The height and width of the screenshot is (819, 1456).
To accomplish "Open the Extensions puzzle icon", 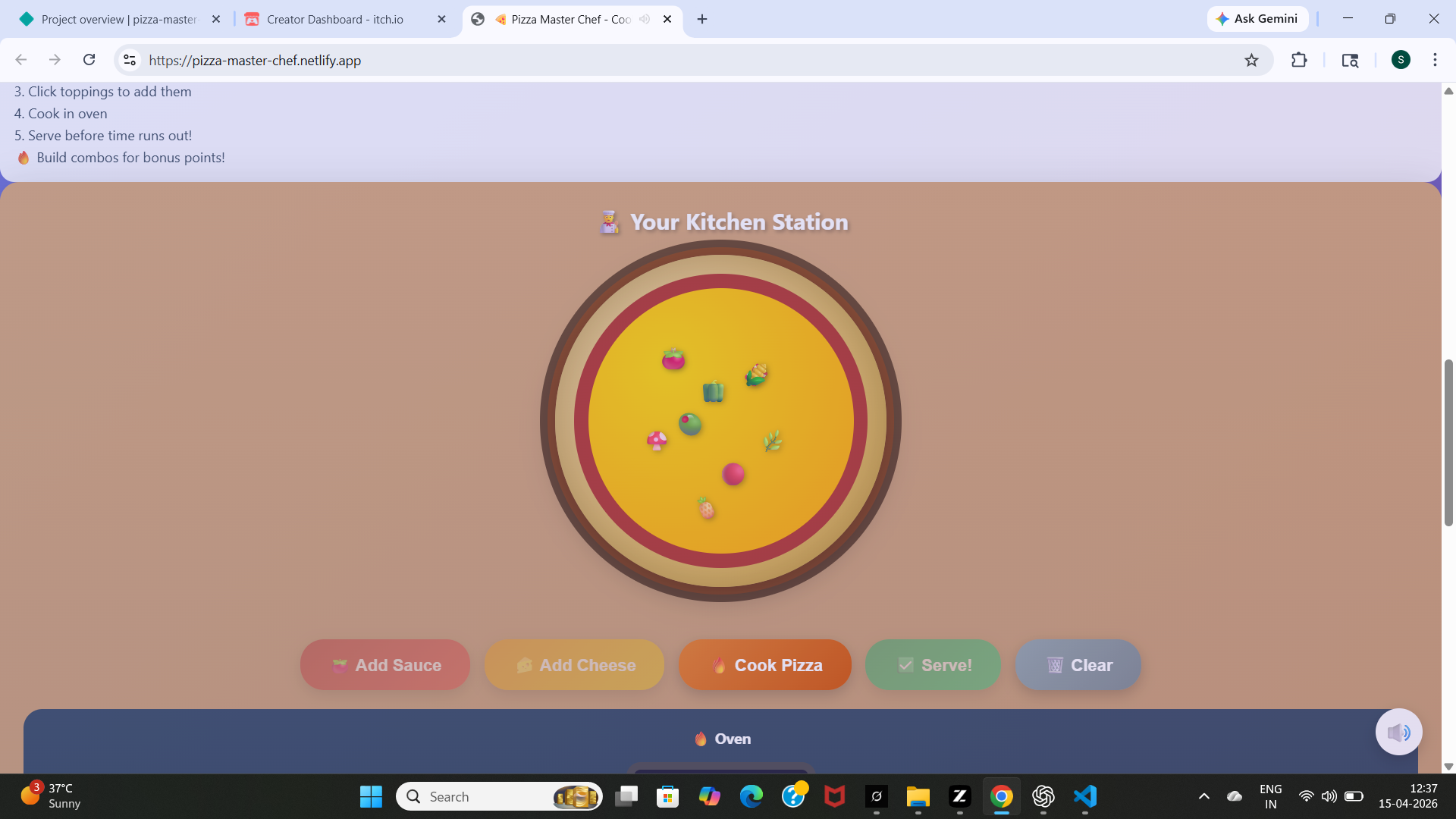I will (x=1299, y=60).
